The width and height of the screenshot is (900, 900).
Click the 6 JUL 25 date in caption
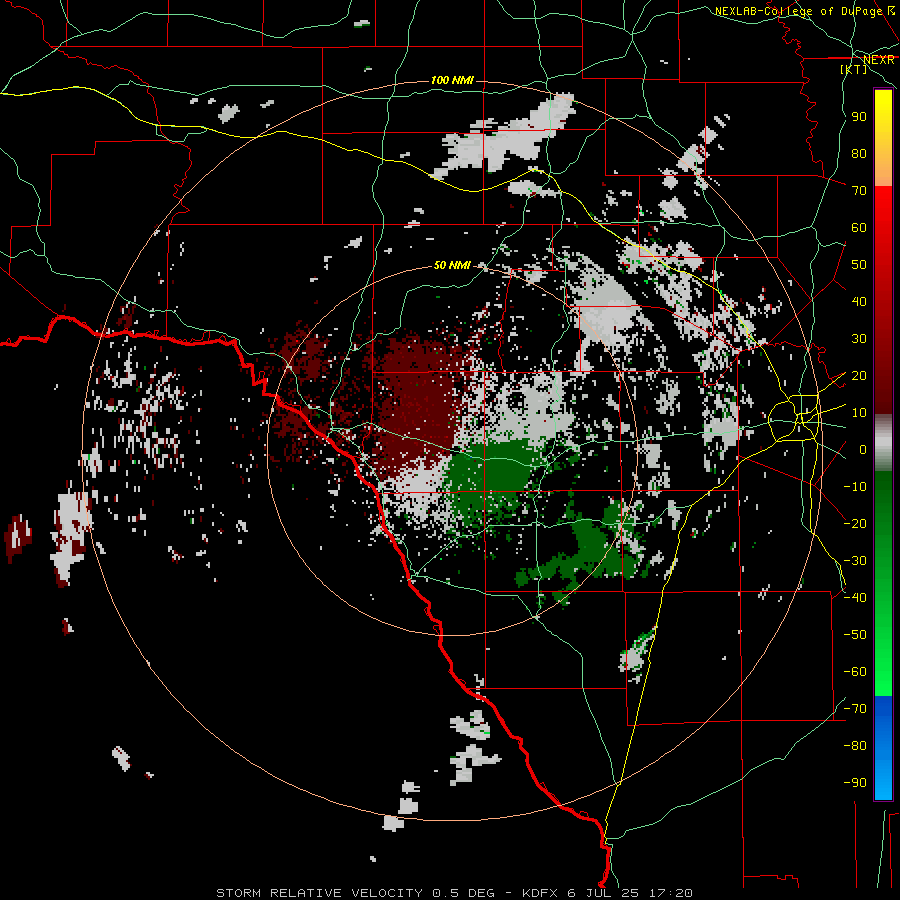pos(604,893)
